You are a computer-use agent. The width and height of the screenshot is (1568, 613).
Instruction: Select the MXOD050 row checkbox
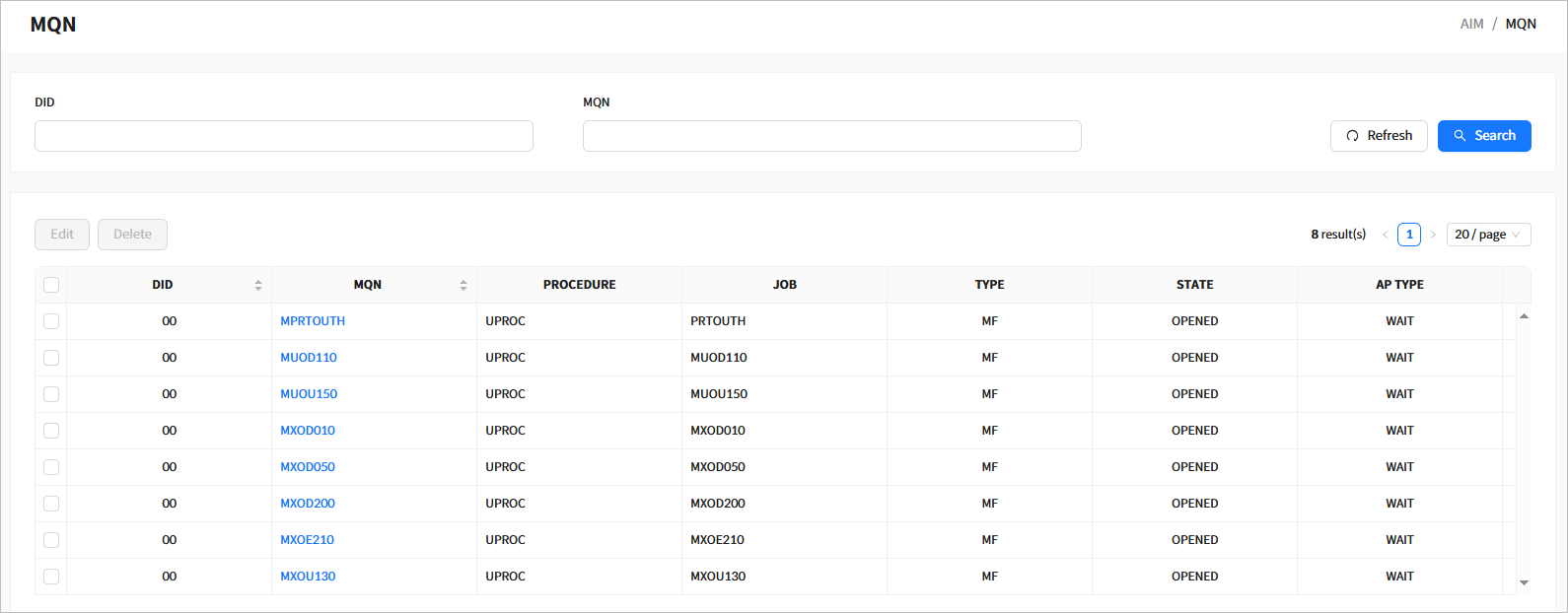[x=51, y=467]
